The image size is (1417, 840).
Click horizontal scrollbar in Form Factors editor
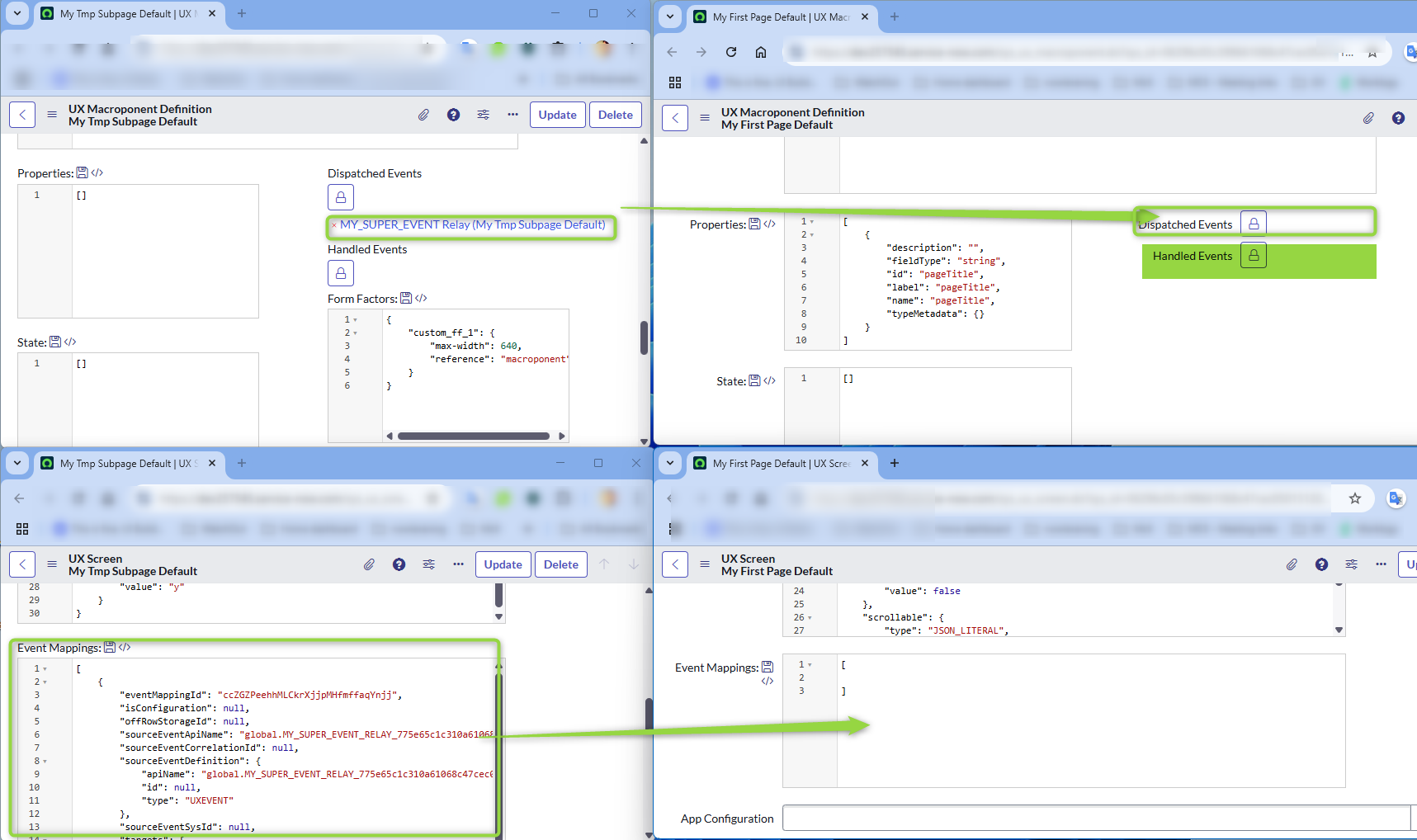[x=473, y=436]
